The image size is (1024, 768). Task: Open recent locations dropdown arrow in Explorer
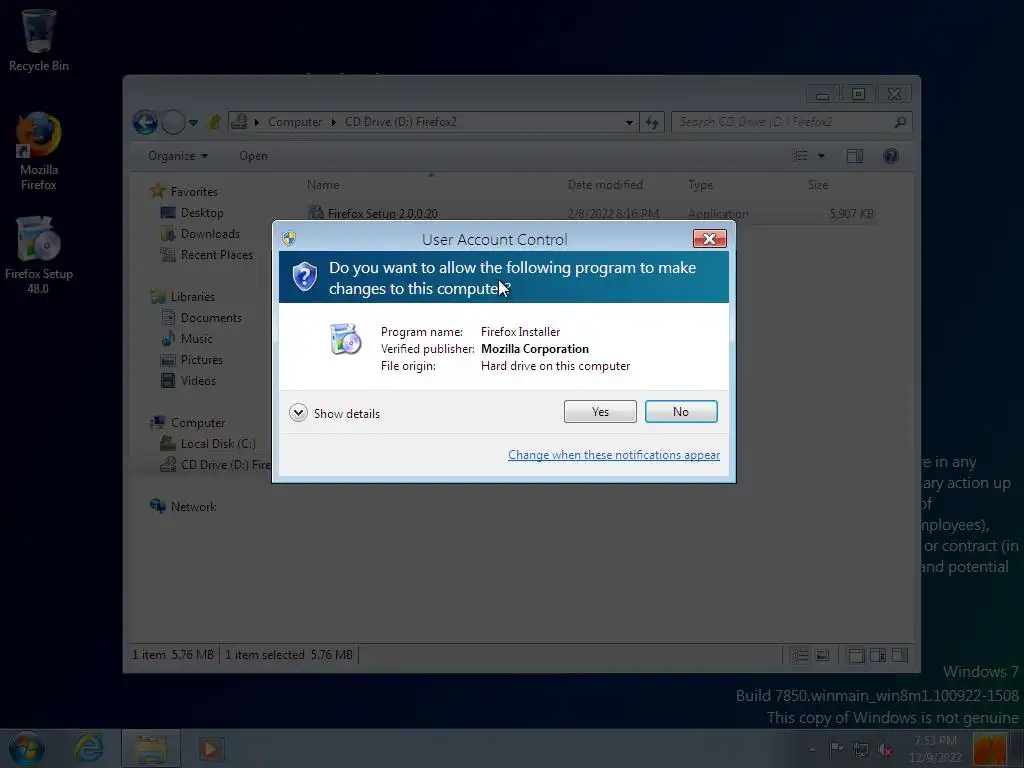[193, 122]
